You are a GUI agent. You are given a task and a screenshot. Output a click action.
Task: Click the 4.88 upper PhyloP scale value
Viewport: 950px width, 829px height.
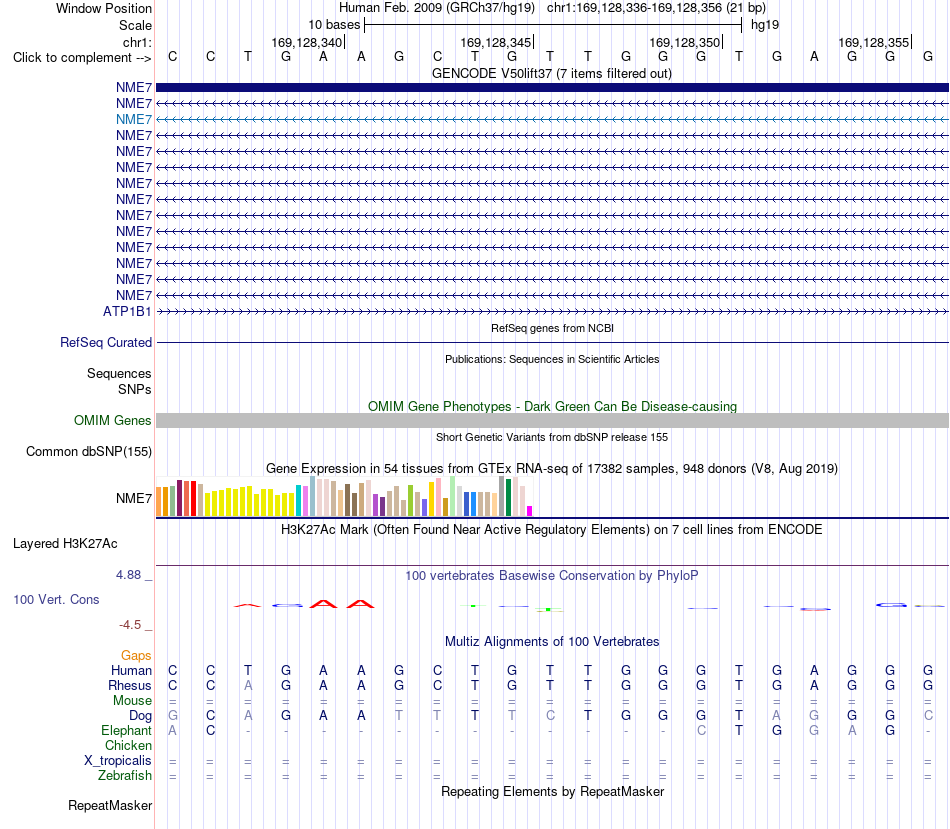pyautogui.click(x=128, y=574)
